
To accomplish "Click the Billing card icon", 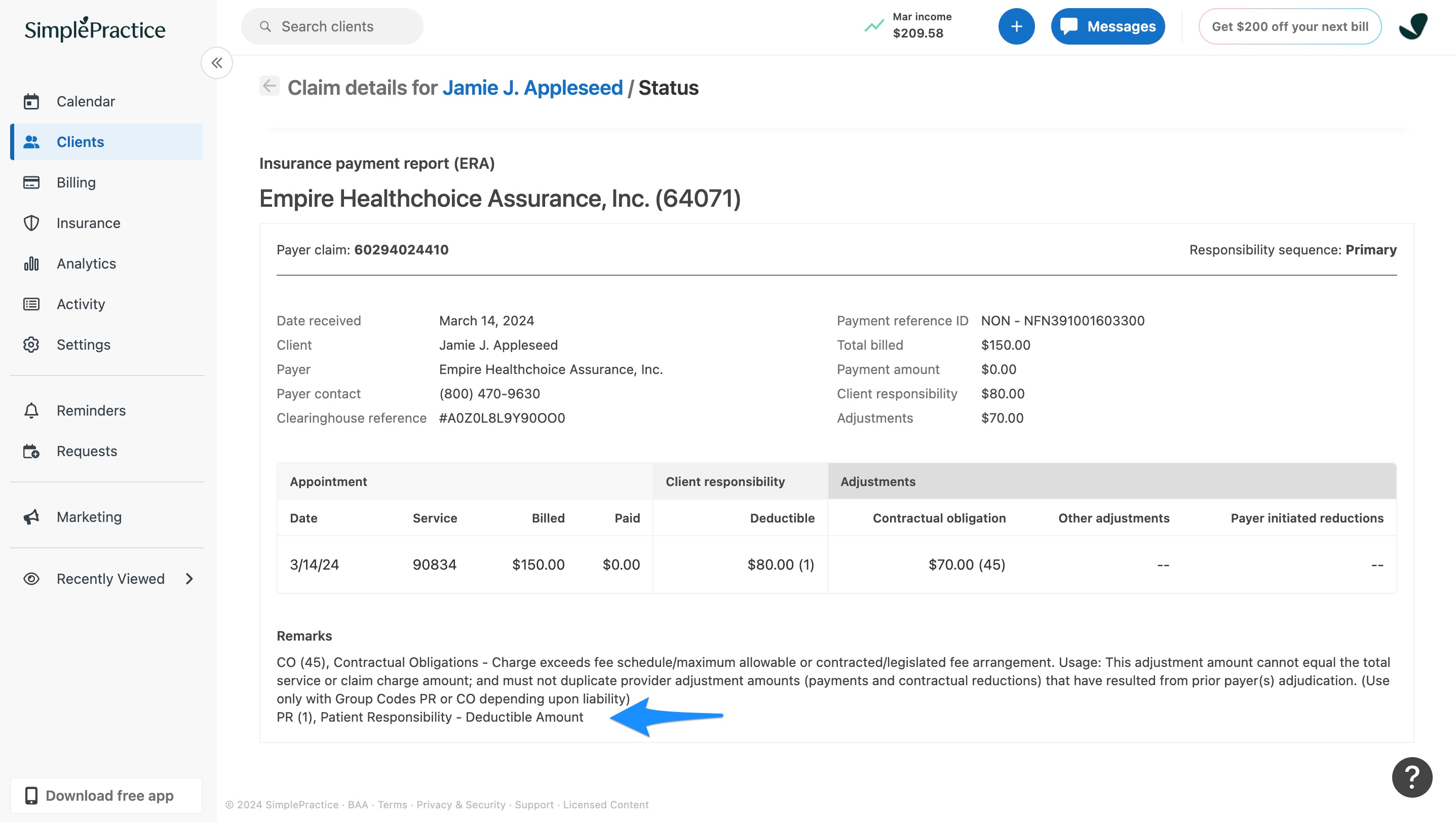I will pyautogui.click(x=31, y=182).
